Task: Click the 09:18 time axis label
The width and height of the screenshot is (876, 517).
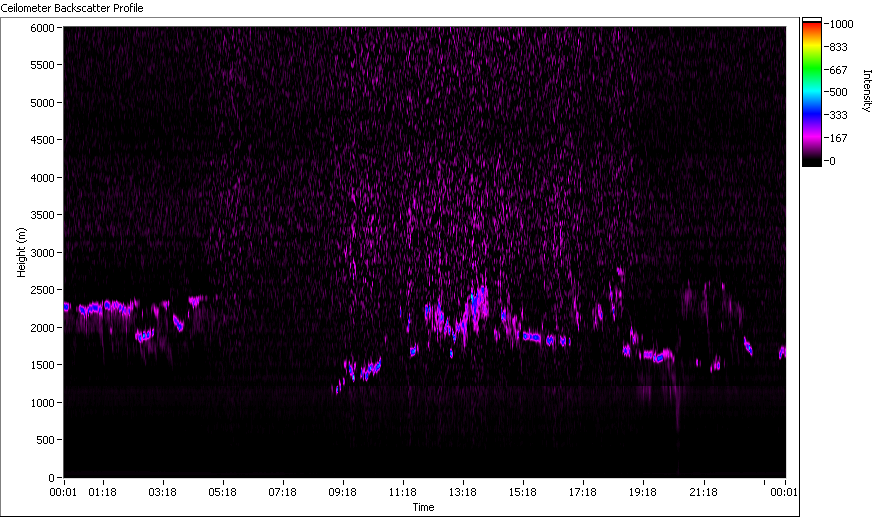Action: click(x=342, y=492)
